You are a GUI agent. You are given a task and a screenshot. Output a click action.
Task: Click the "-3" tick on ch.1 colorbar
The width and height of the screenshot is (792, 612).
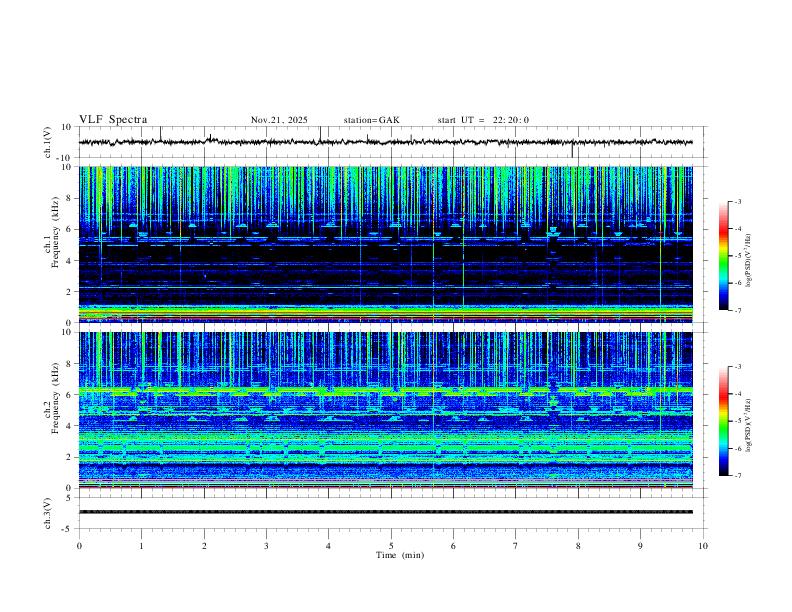(737, 201)
